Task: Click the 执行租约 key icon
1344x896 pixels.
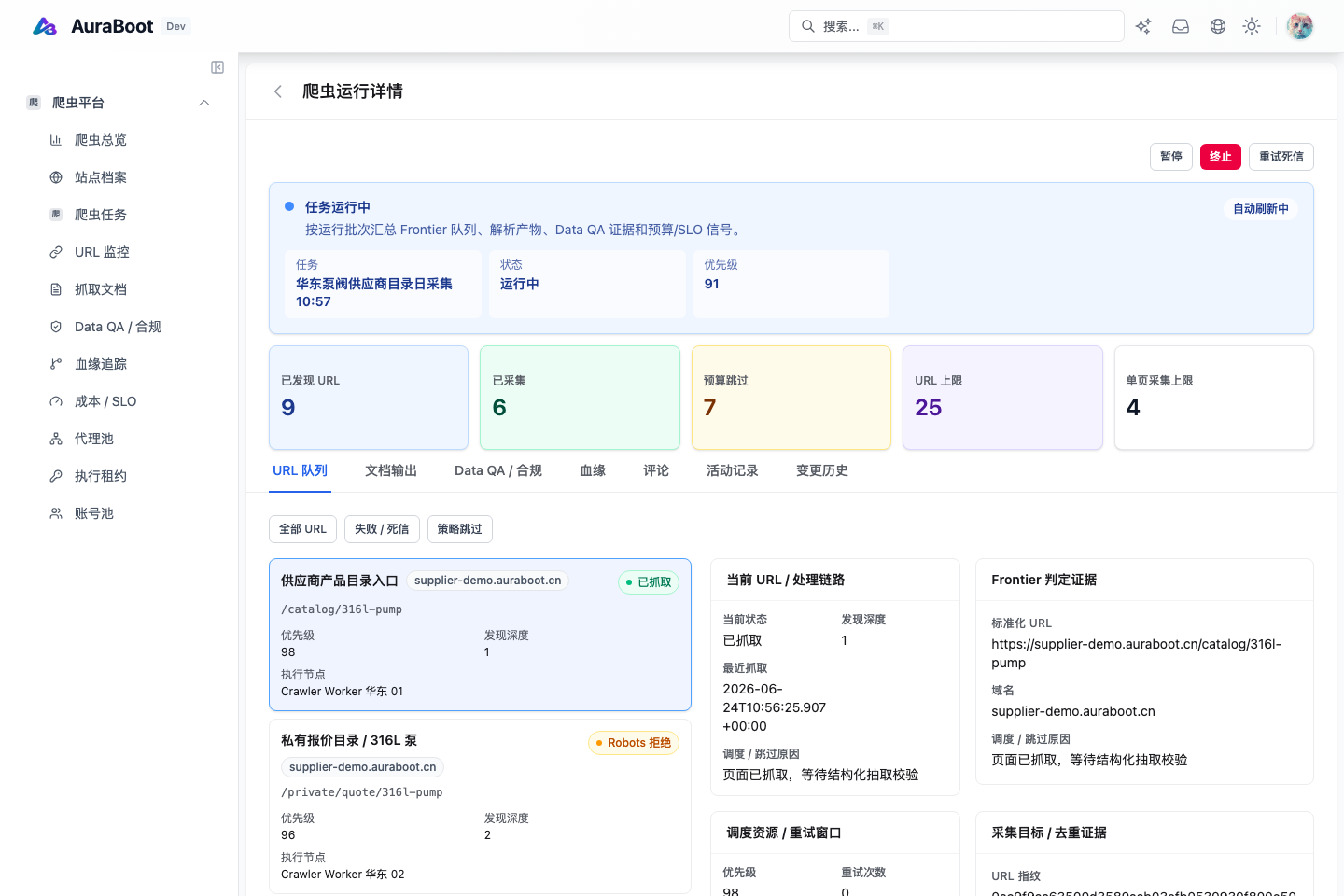Action: click(56, 476)
